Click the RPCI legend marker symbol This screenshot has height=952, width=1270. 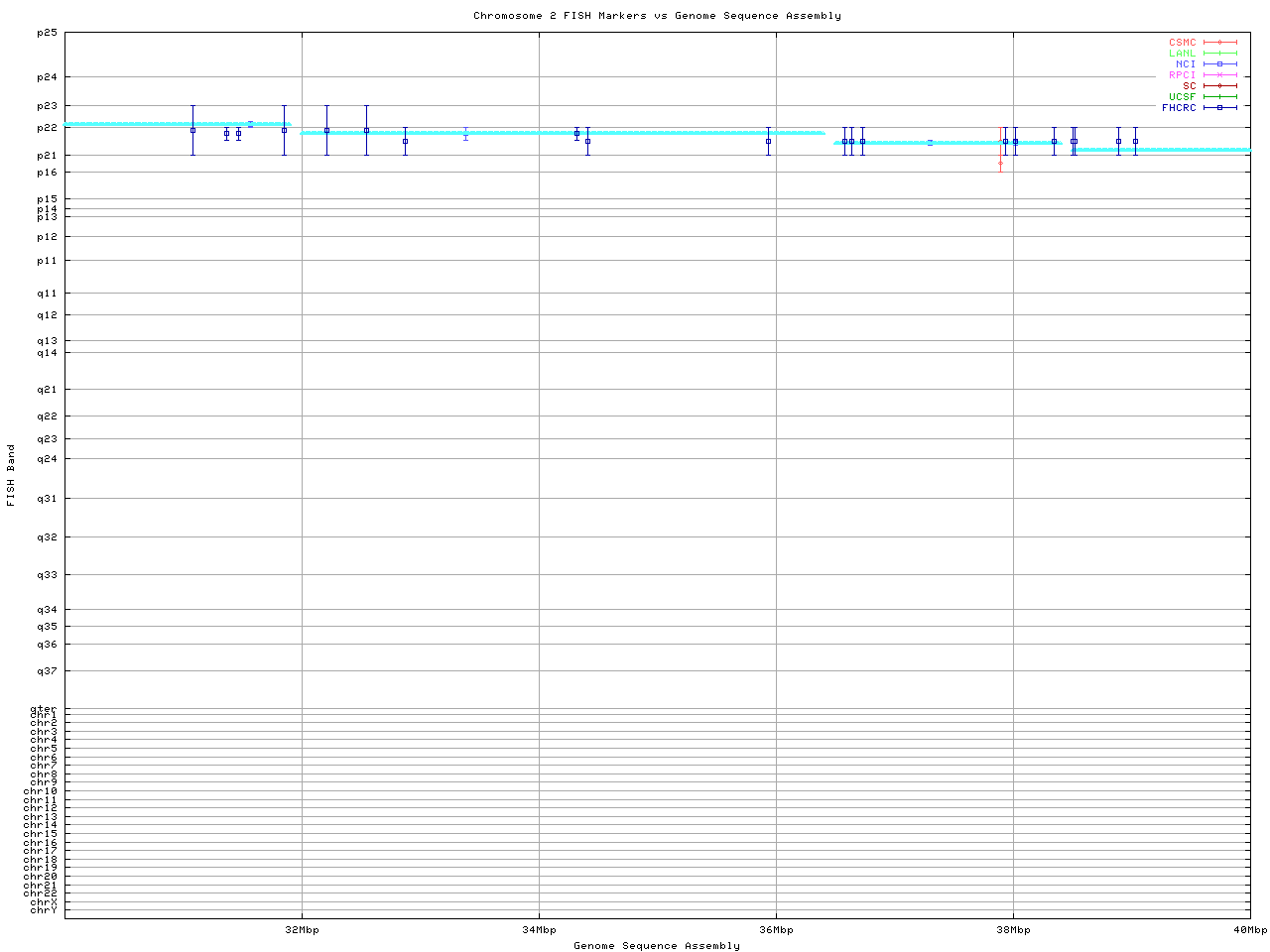coord(1219,75)
